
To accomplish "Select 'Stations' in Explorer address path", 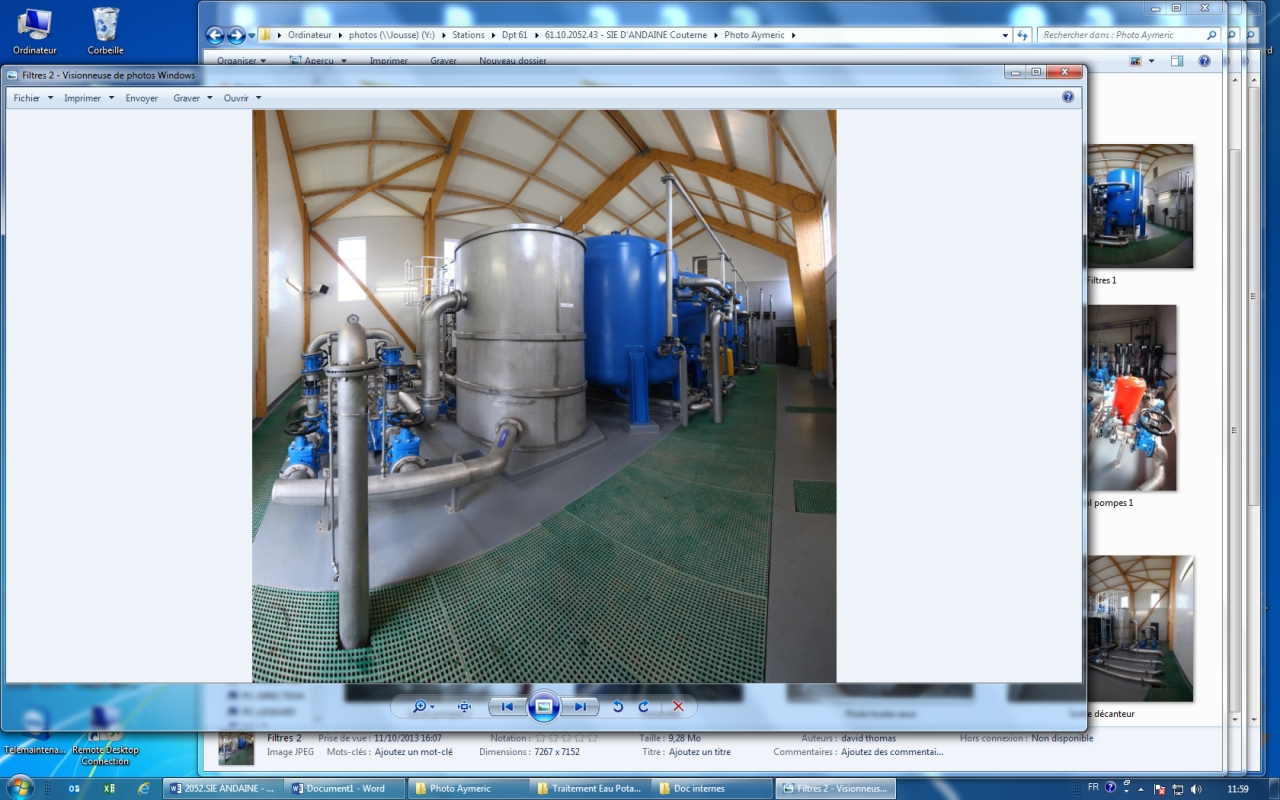I will 468,35.
